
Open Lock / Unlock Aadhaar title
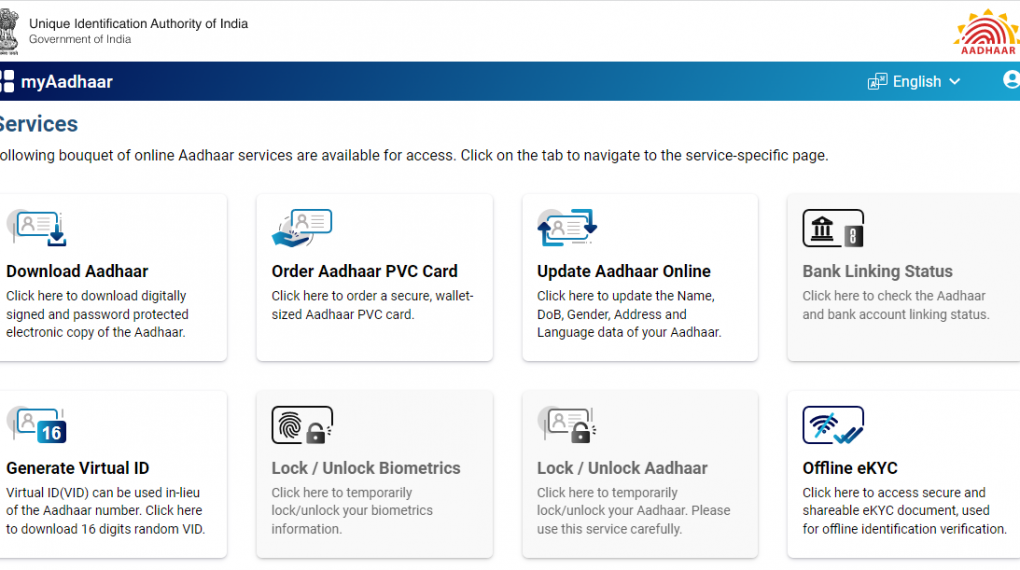622,468
